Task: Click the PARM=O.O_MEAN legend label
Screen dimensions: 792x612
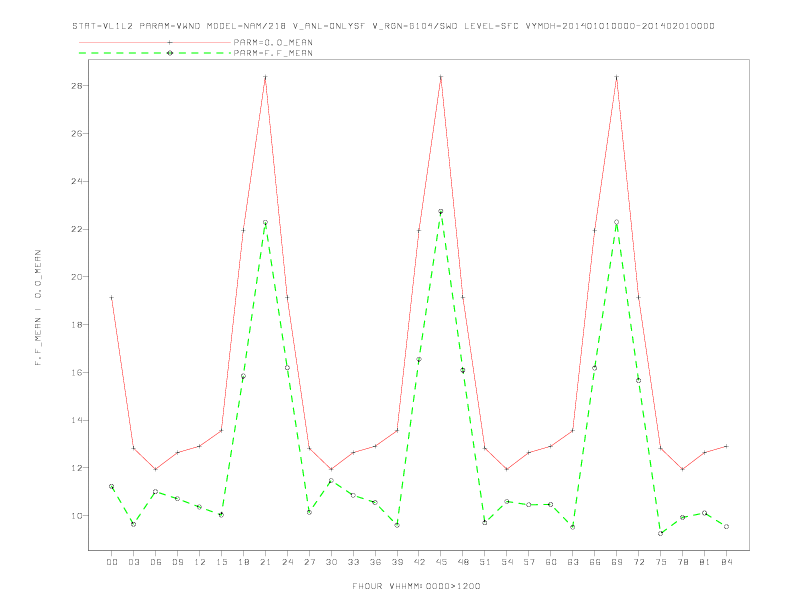Action: (273, 42)
